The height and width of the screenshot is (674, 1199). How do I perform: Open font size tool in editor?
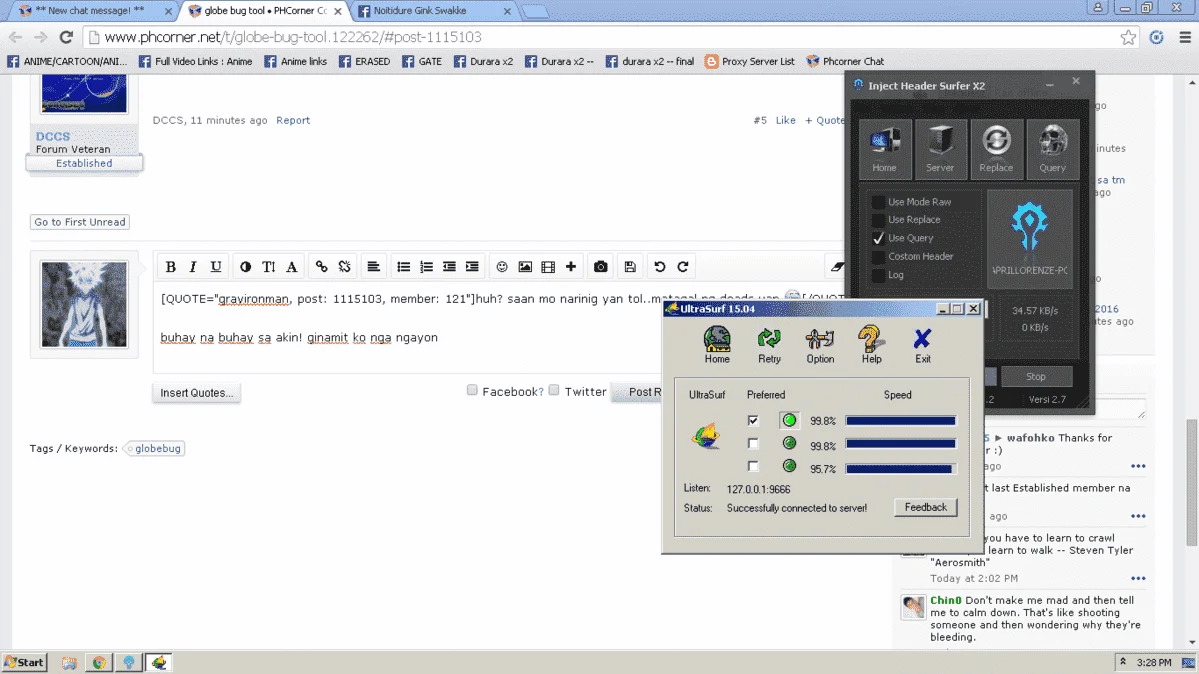pos(268,266)
